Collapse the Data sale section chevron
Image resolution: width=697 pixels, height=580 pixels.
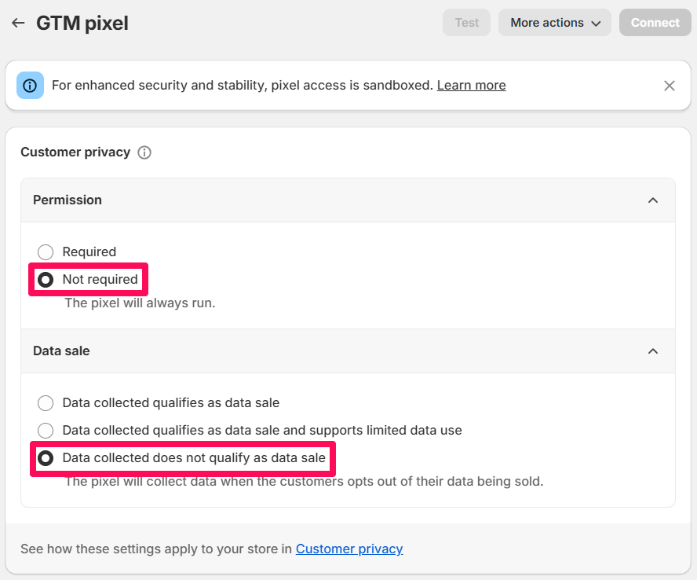point(653,351)
